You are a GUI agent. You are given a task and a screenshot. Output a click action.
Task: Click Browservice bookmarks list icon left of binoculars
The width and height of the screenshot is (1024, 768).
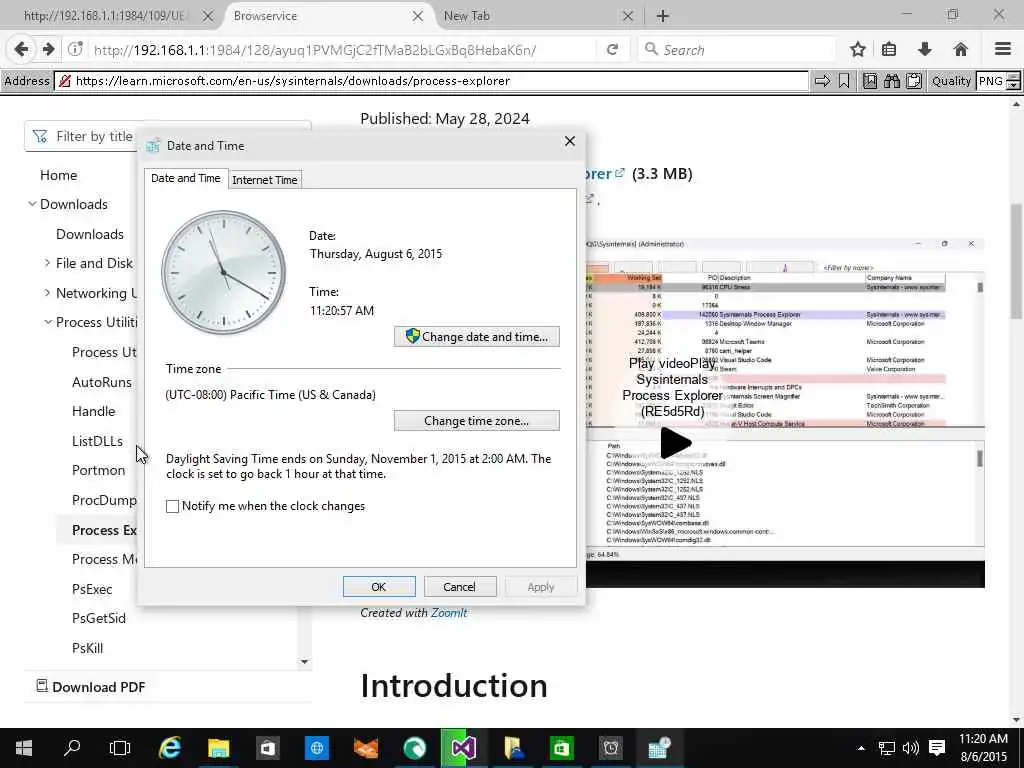[870, 81]
